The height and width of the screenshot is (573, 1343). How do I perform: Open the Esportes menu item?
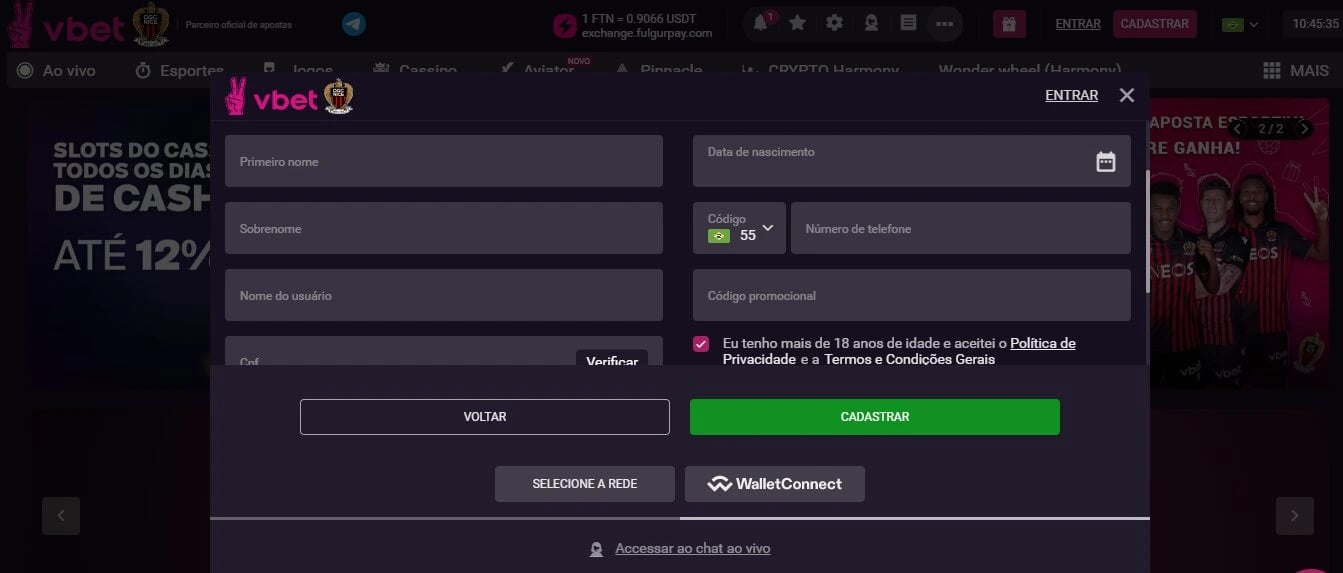(179, 71)
